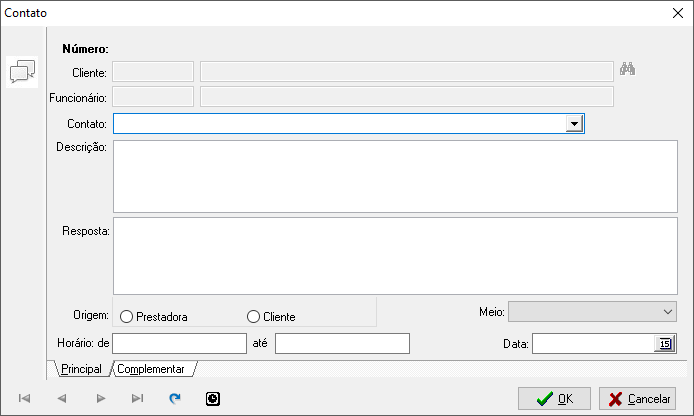Jump to the last record

point(137,398)
